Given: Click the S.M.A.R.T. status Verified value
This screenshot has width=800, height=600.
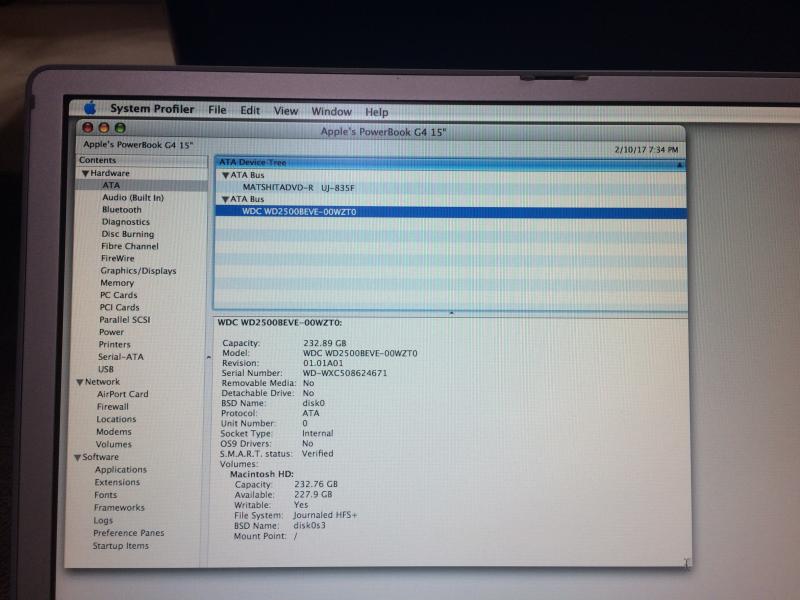Looking at the screenshot, I should (317, 453).
